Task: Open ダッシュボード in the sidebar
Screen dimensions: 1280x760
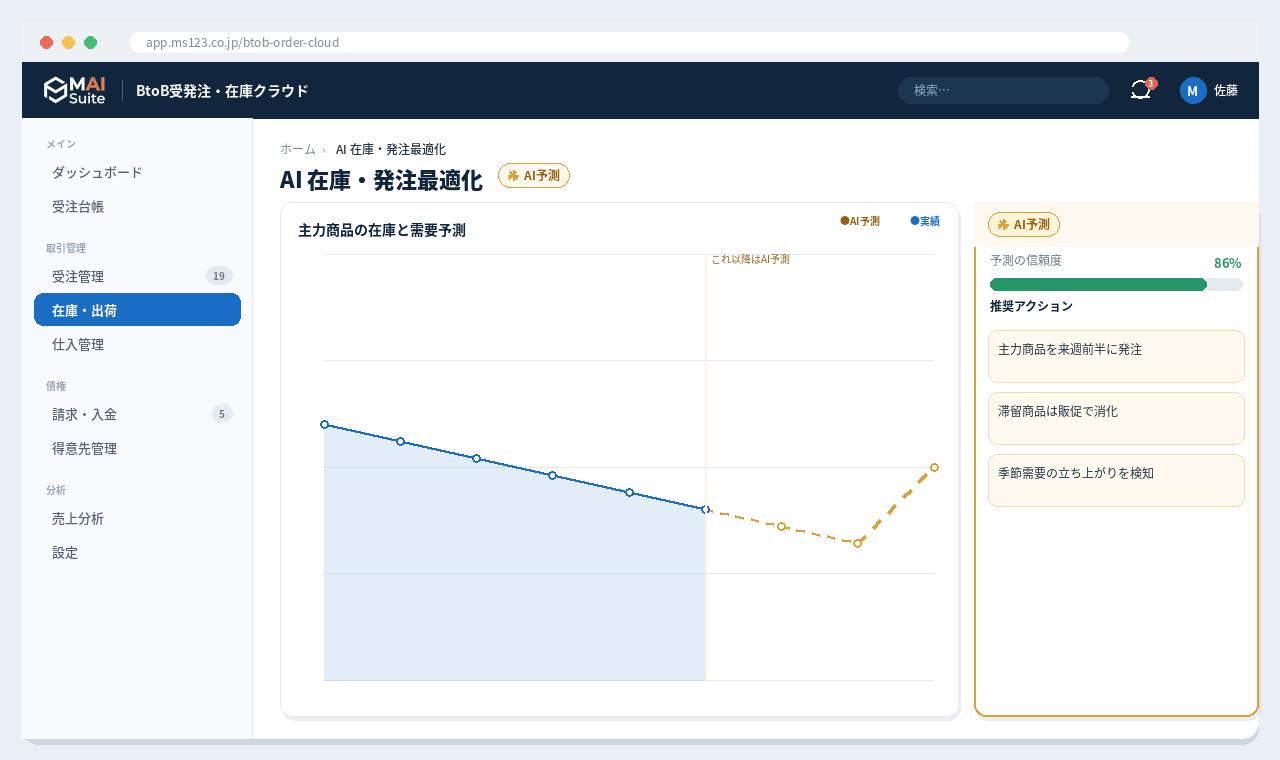Action: click(x=137, y=172)
